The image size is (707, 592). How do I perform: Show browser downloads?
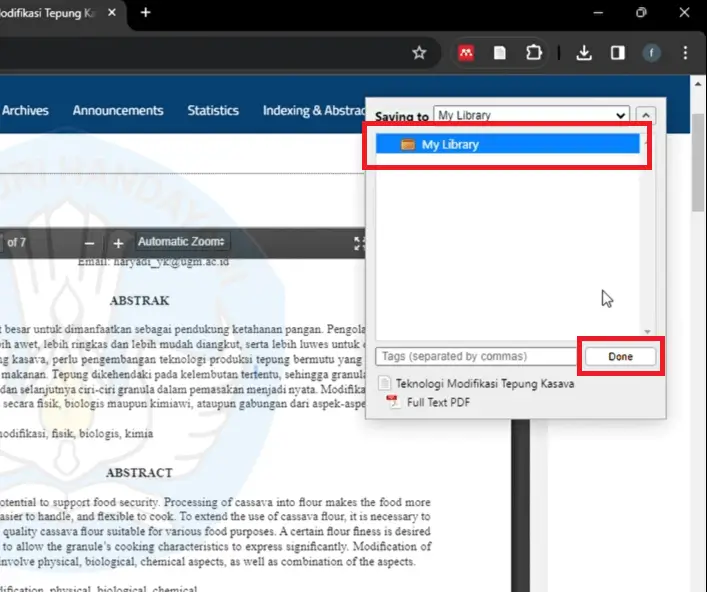tap(584, 53)
